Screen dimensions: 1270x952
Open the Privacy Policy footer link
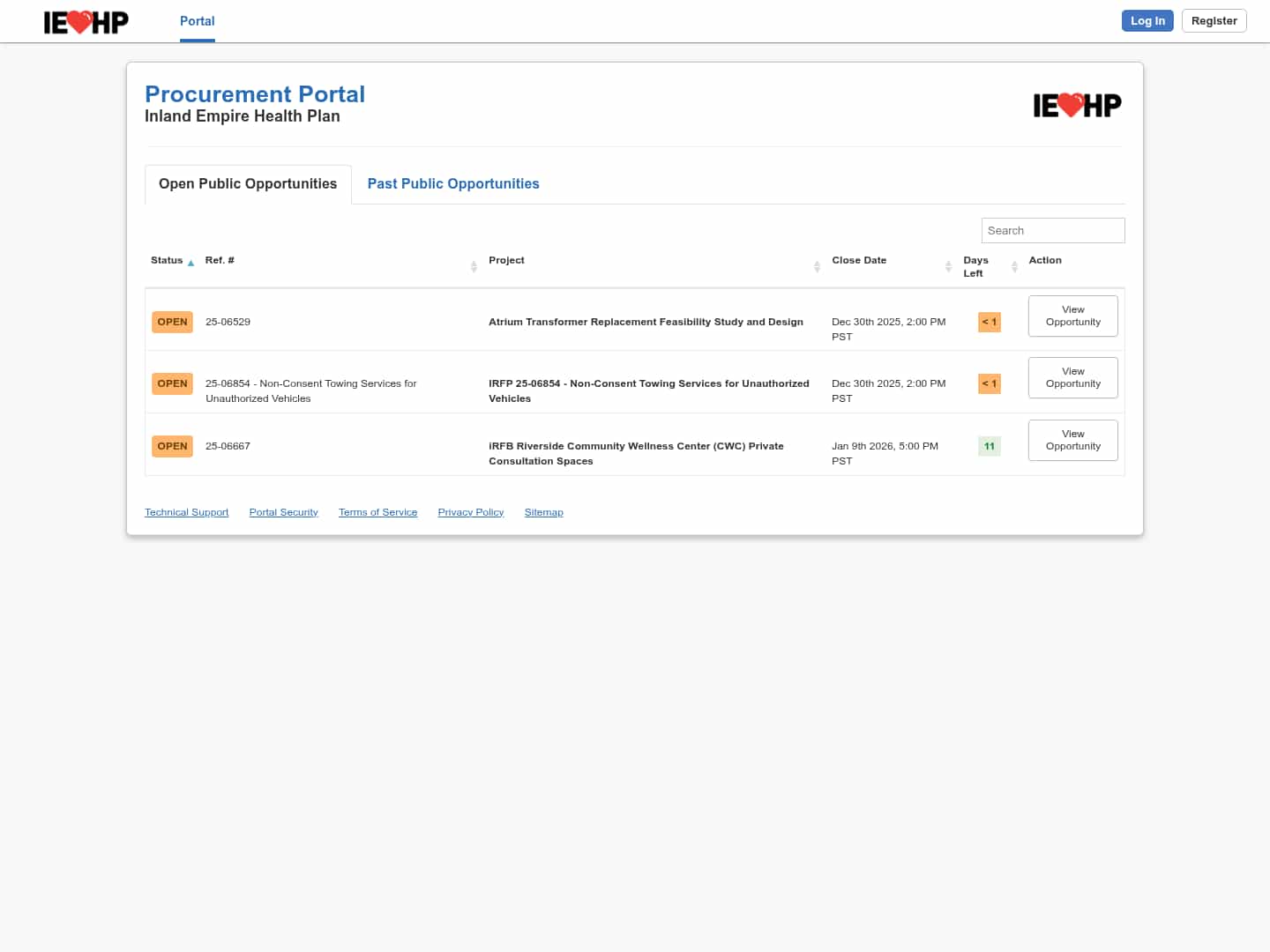coord(470,512)
